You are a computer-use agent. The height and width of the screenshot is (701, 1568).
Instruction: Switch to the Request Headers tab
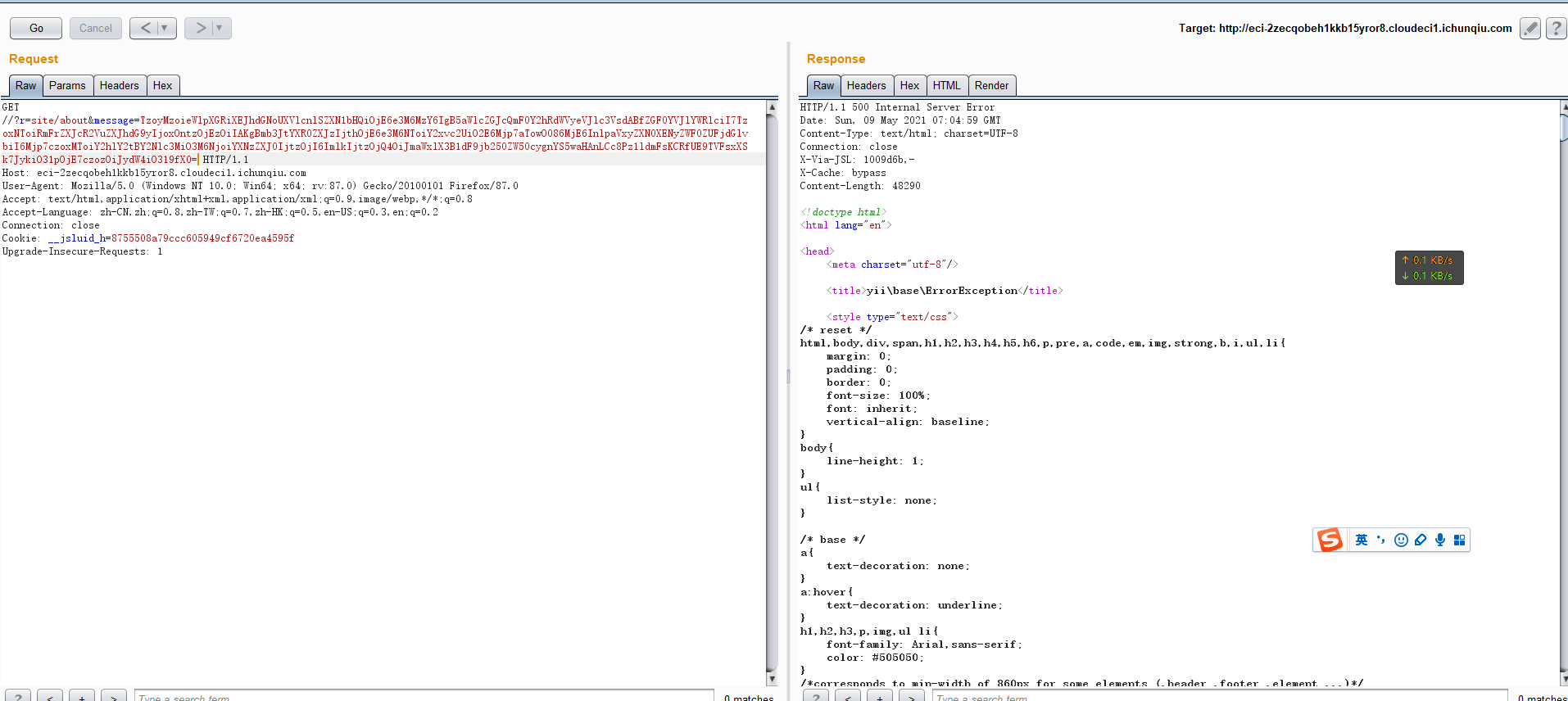[x=119, y=85]
